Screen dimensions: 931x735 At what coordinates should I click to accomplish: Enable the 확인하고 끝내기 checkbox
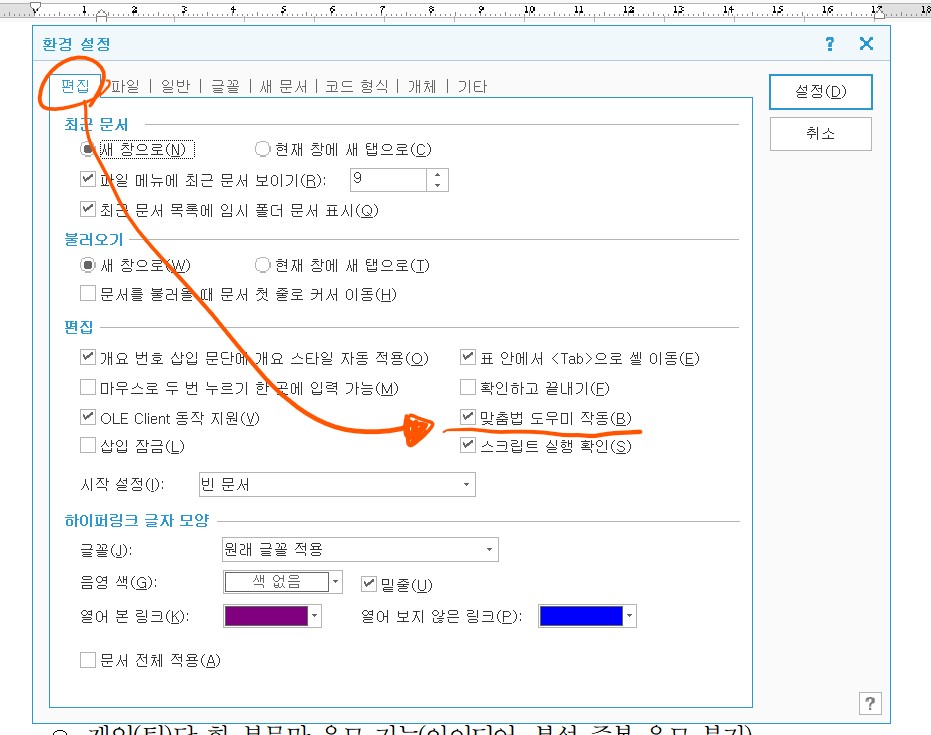pyautogui.click(x=467, y=385)
